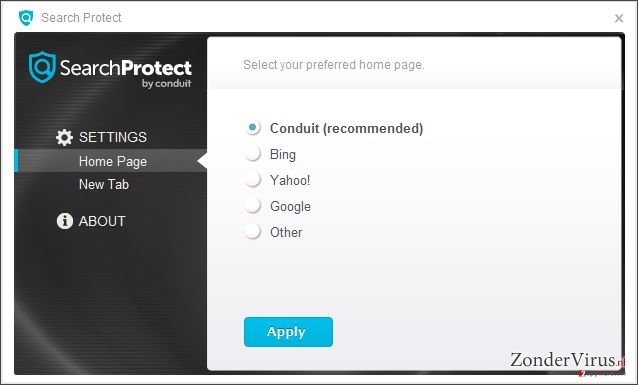The height and width of the screenshot is (385, 638).
Task: Pick the Other home page option
Action: [253, 232]
